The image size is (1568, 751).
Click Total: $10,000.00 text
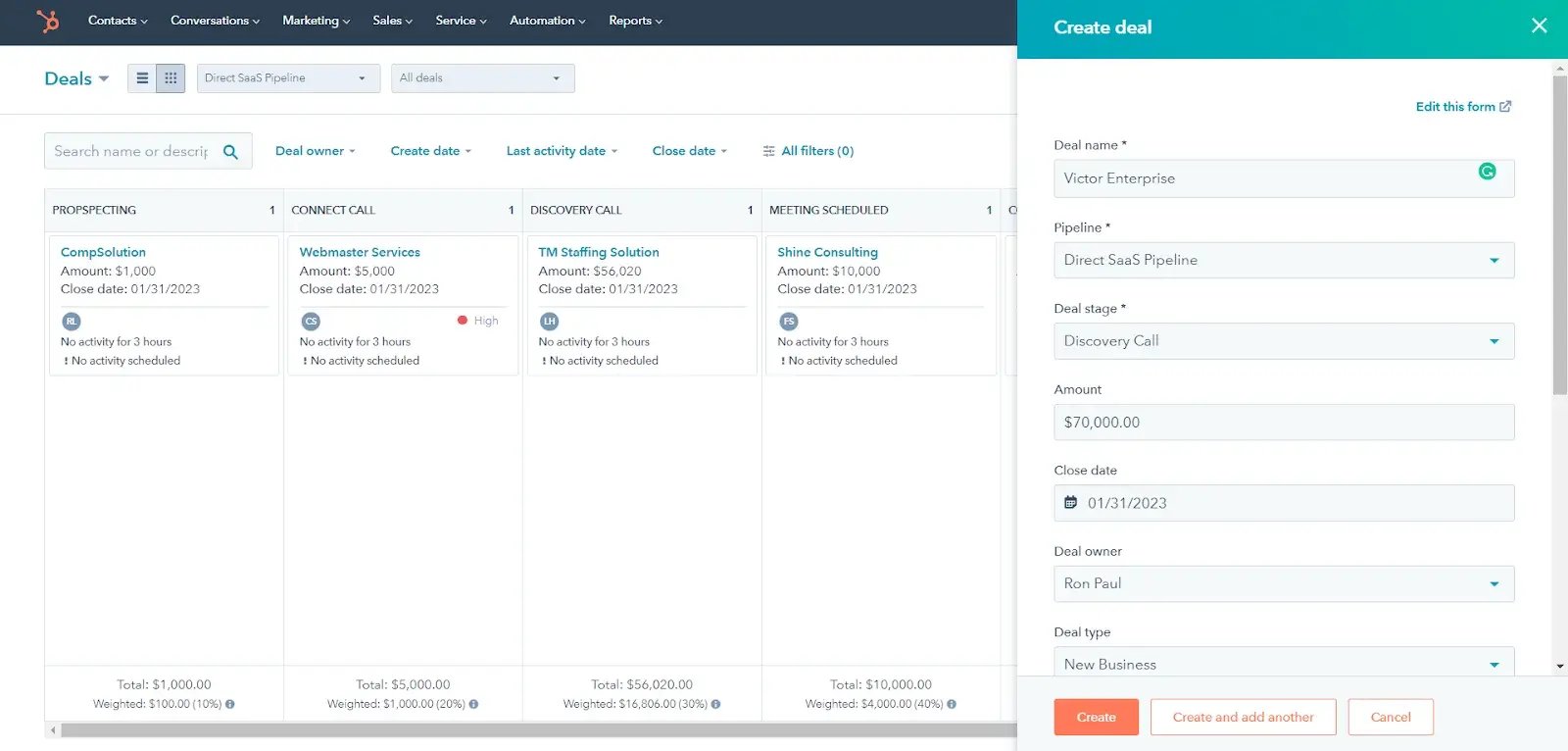tap(881, 684)
